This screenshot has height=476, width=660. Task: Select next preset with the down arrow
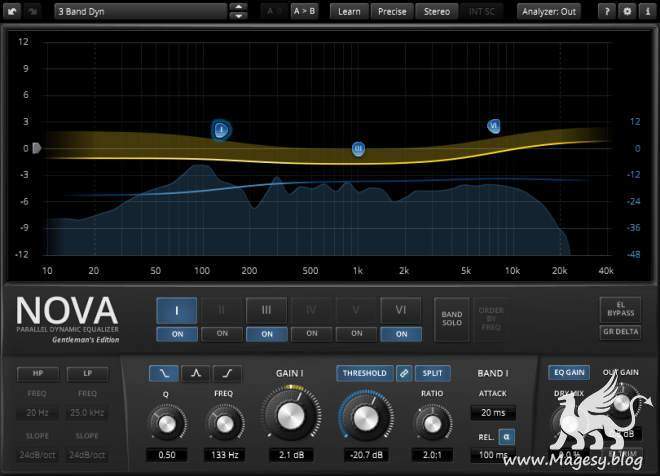coord(238,16)
